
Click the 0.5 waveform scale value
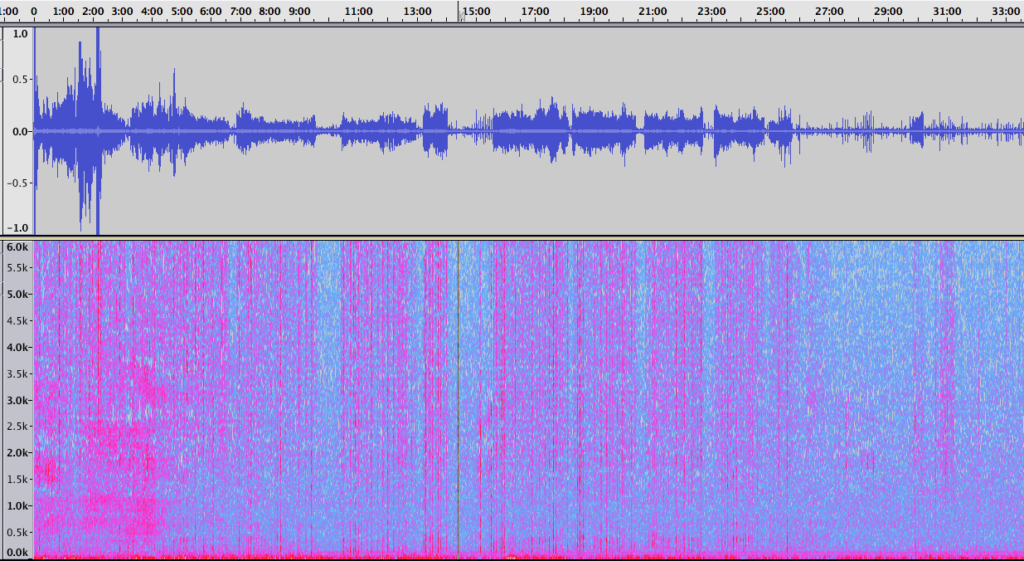pos(20,79)
